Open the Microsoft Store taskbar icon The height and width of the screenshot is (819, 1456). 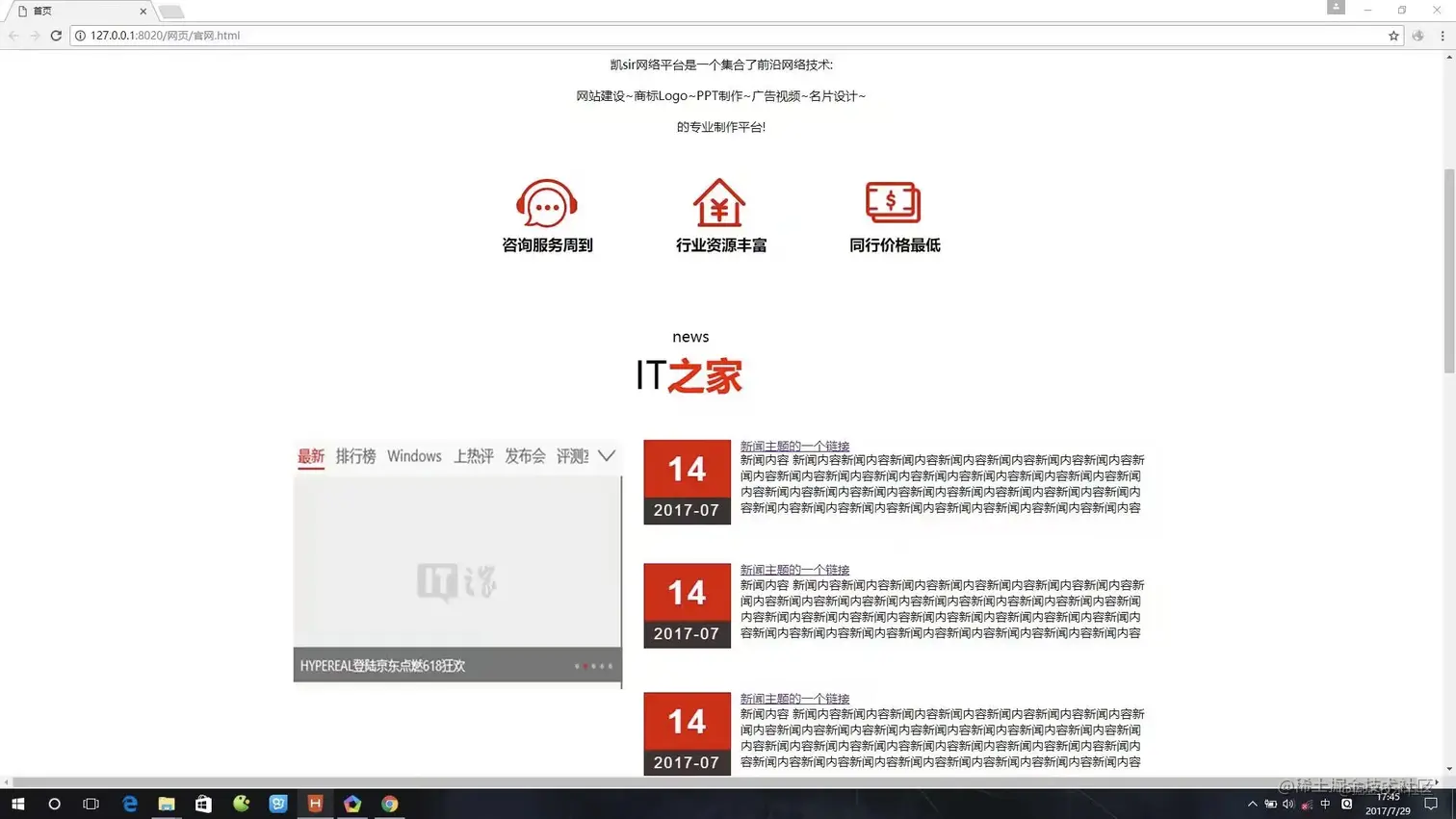(203, 804)
